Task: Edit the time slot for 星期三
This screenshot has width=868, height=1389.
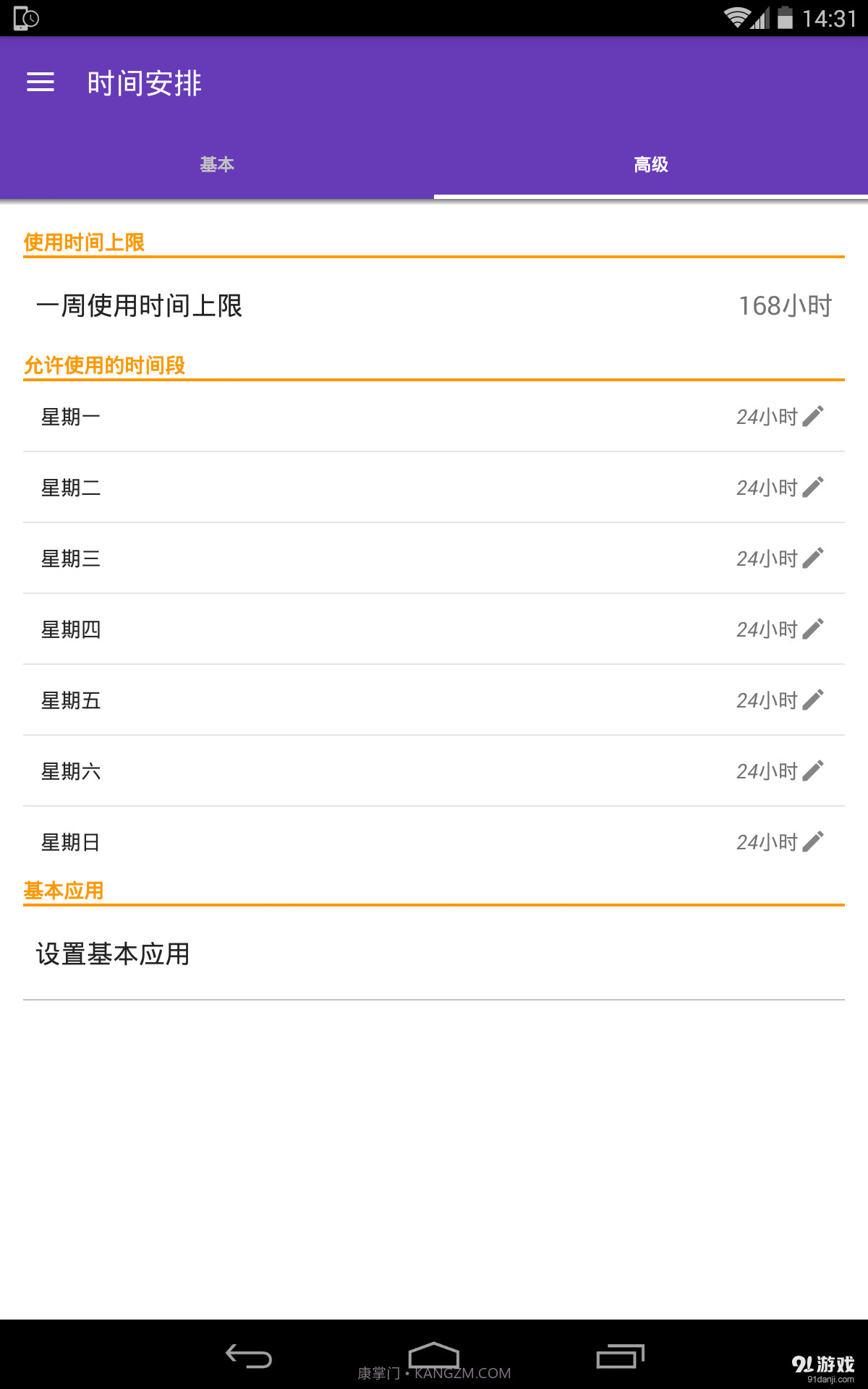Action: coord(816,558)
